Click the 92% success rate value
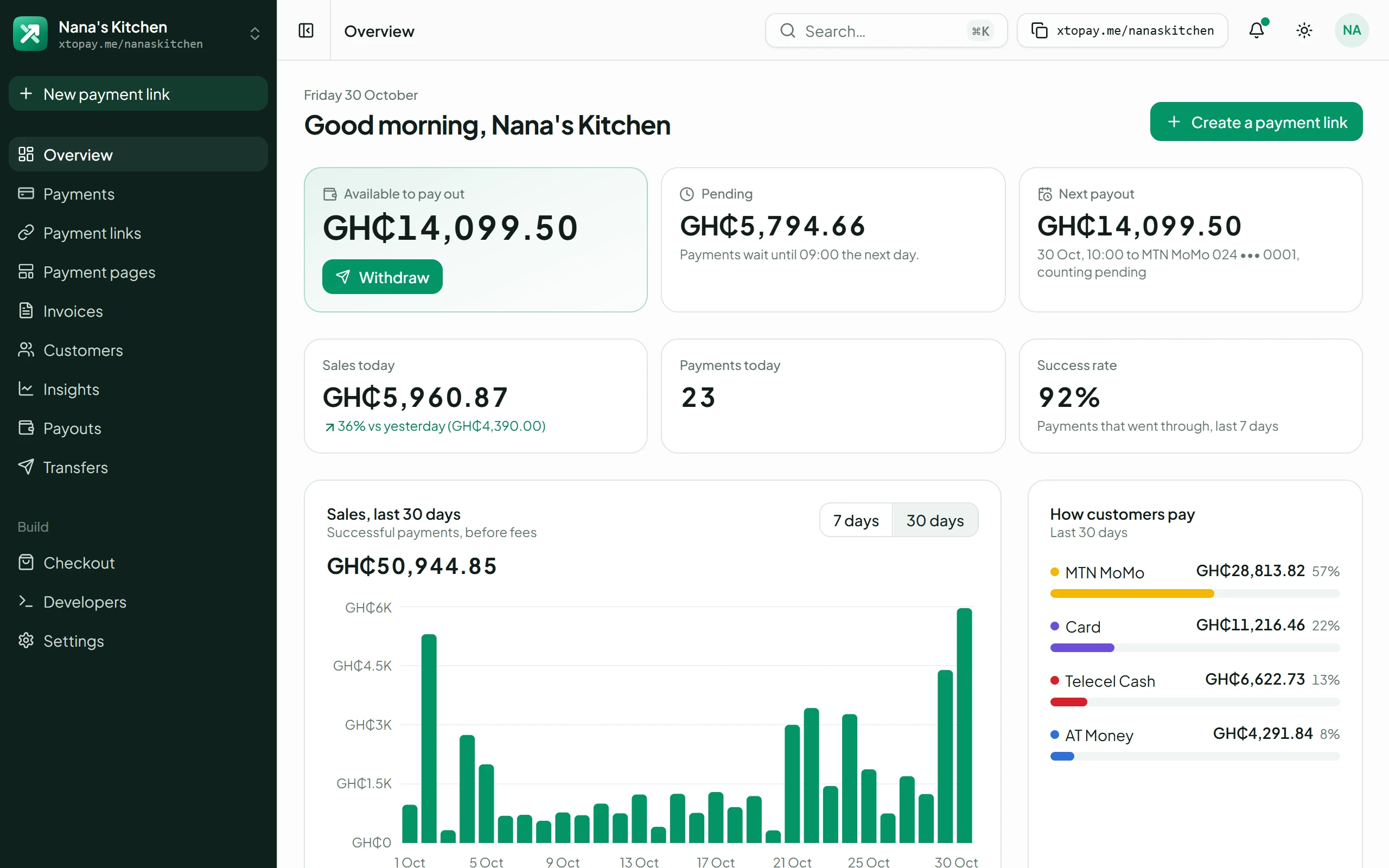 tap(1069, 397)
